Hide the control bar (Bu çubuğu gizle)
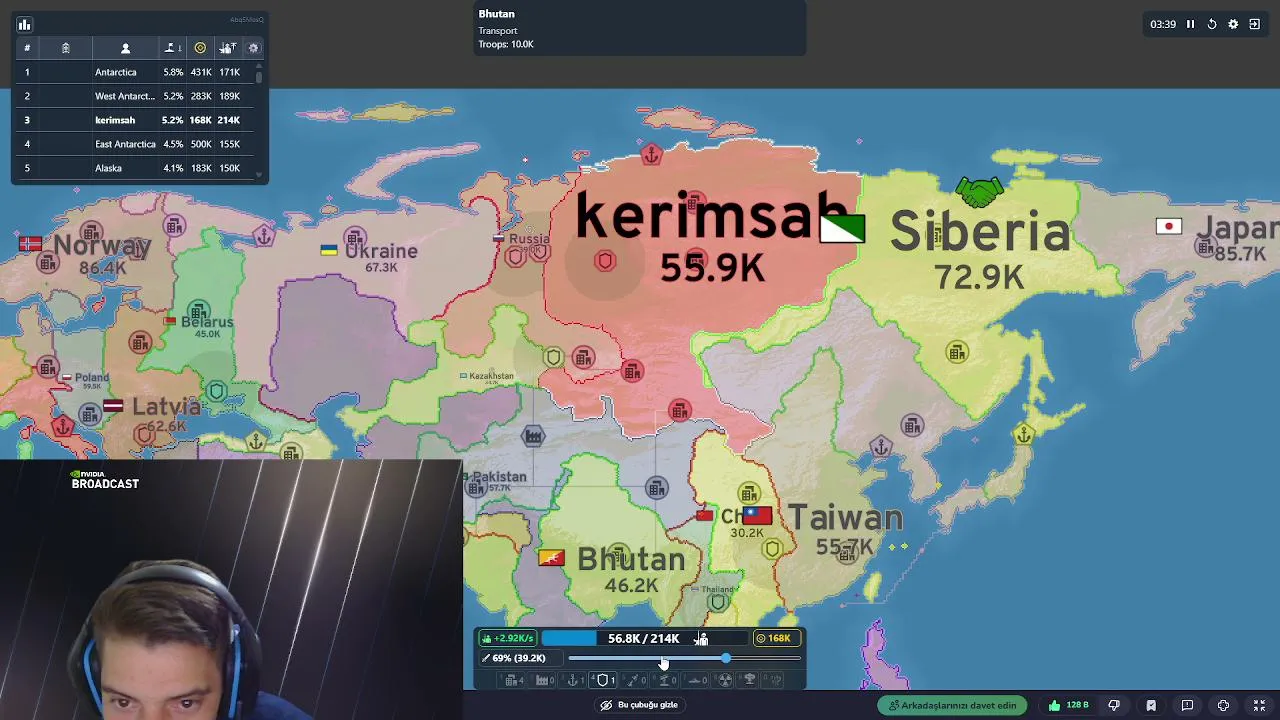Image resolution: width=1280 pixels, height=720 pixels. tap(638, 705)
